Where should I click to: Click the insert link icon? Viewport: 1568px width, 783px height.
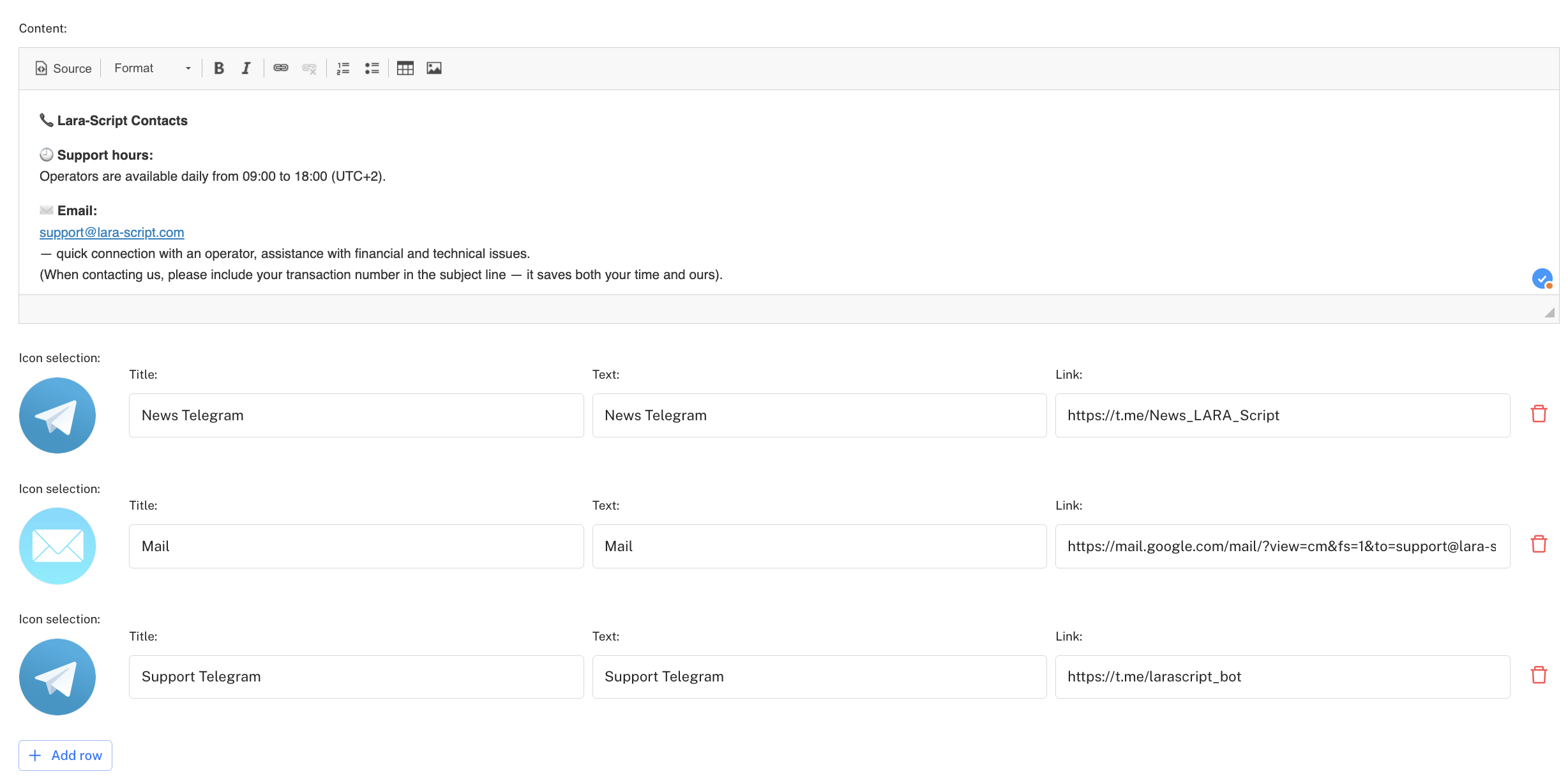(281, 68)
